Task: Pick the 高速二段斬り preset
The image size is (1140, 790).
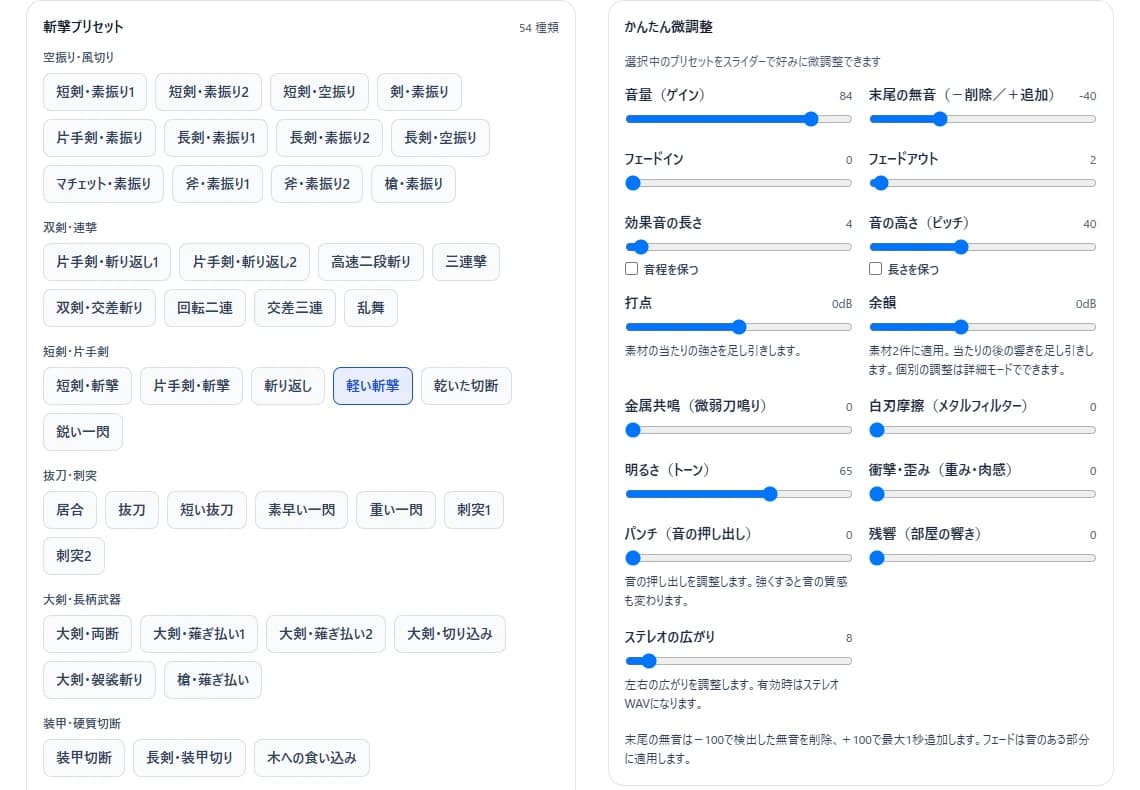Action: click(x=371, y=262)
